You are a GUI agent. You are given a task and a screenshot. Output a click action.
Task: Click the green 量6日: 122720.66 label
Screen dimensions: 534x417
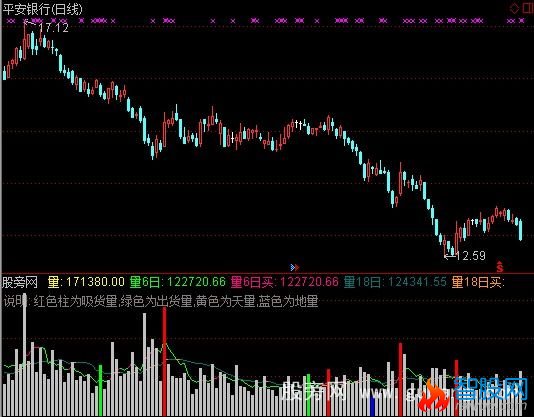pyautogui.click(x=177, y=282)
